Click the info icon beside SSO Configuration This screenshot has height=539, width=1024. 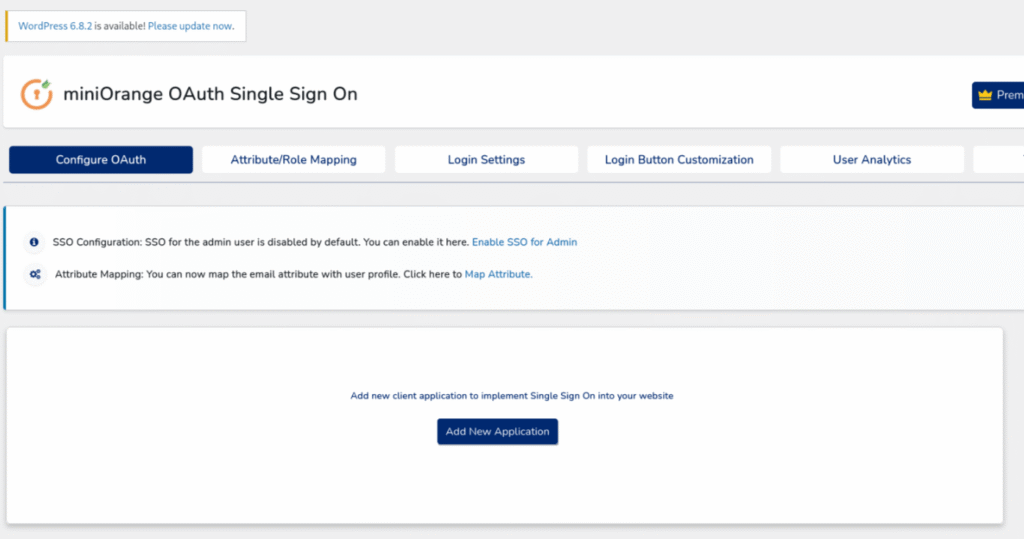click(x=34, y=242)
